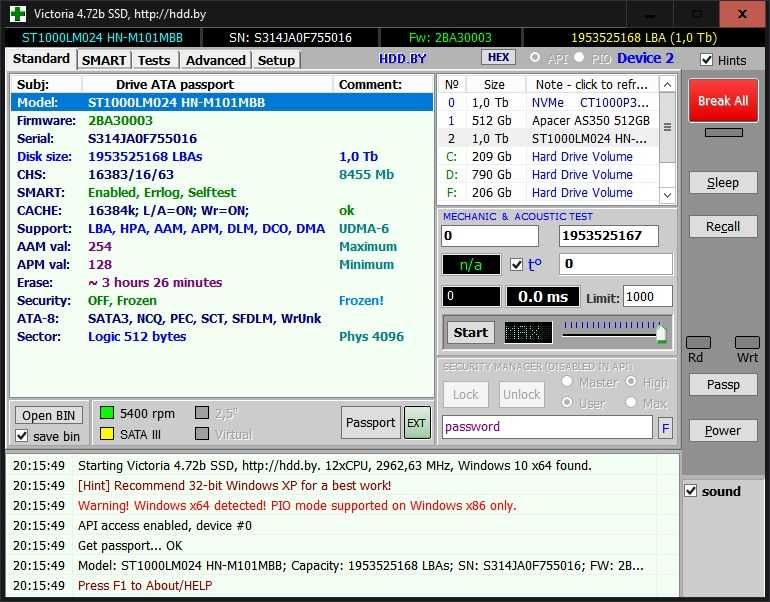Click the indicator bar under Break All
The image size is (770, 602).
tap(723, 133)
